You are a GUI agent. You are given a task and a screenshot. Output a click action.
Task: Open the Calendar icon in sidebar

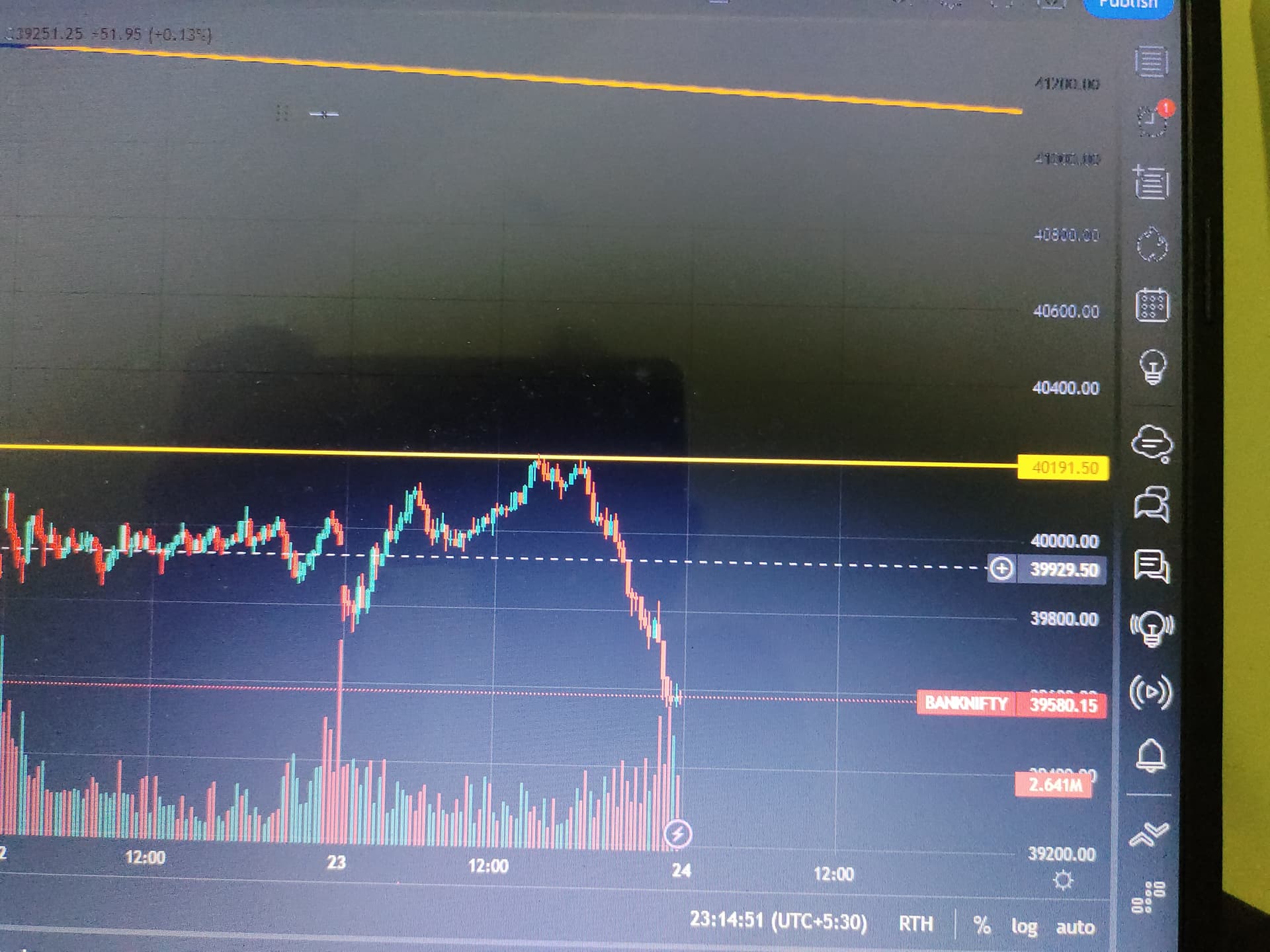tap(1152, 305)
